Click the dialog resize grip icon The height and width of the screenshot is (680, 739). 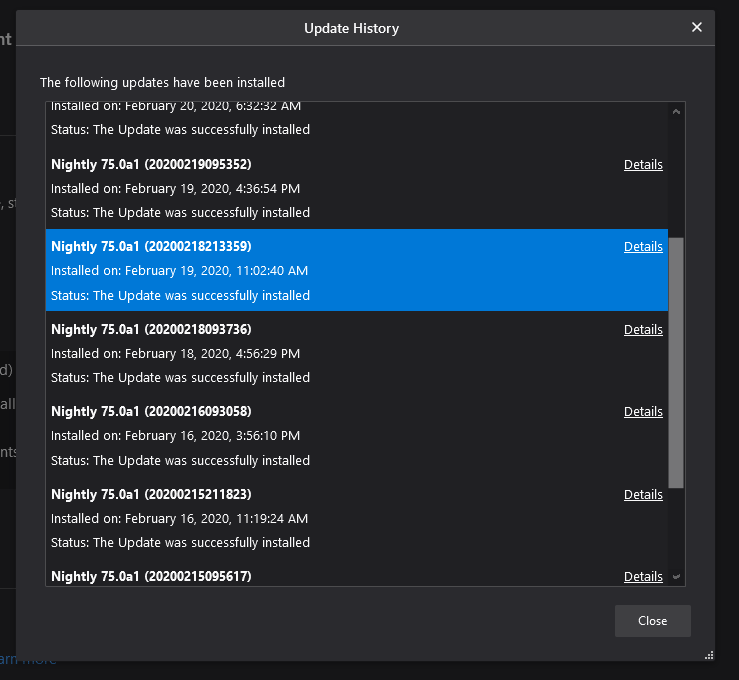(x=709, y=655)
